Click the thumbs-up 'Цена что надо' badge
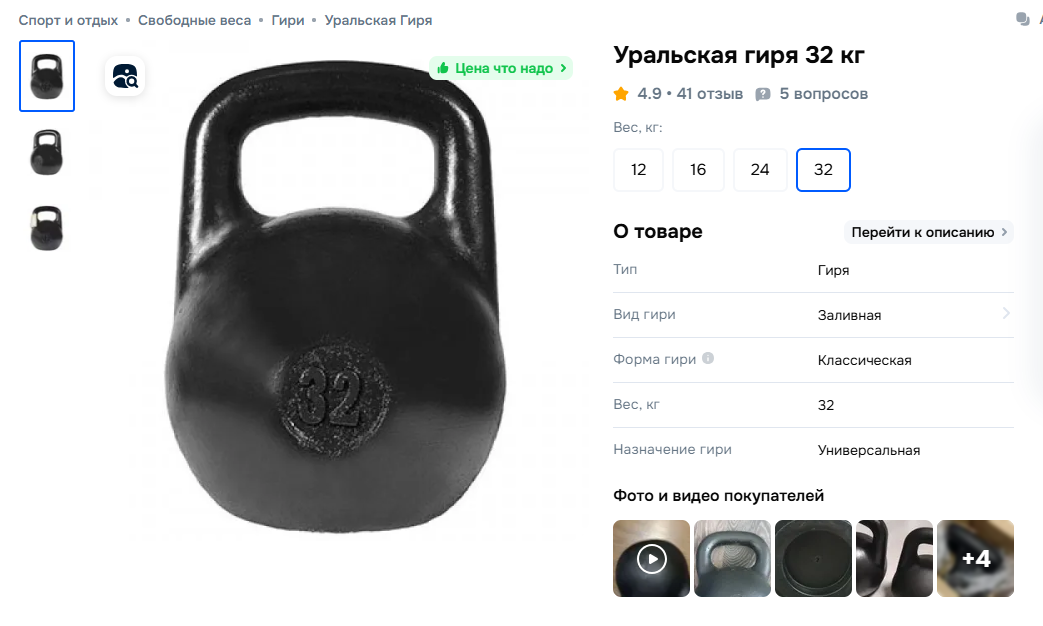 click(x=501, y=68)
